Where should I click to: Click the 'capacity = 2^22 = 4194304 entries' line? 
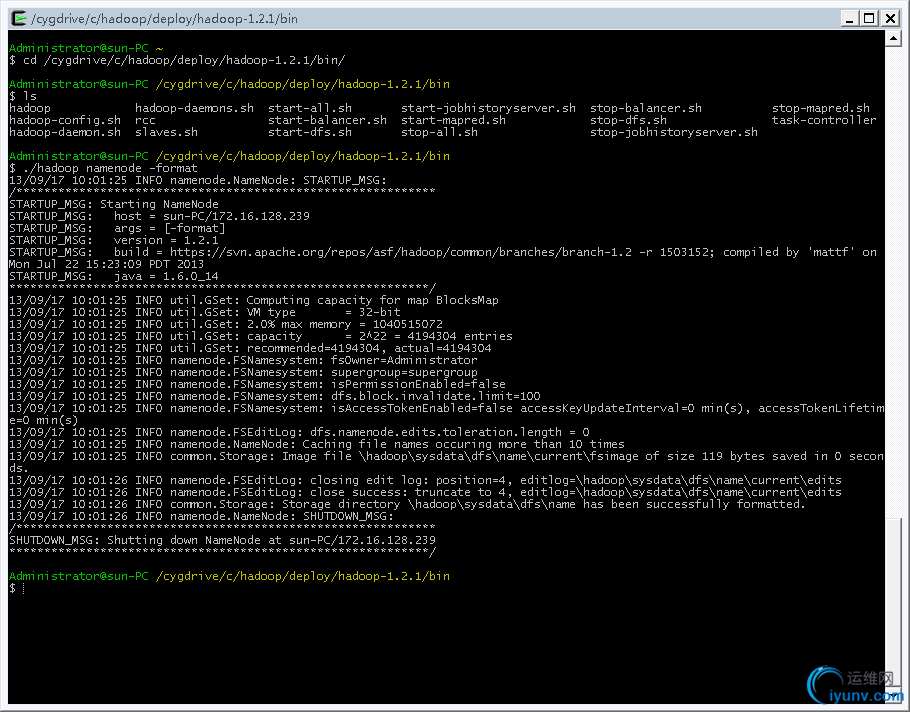pyautogui.click(x=261, y=337)
